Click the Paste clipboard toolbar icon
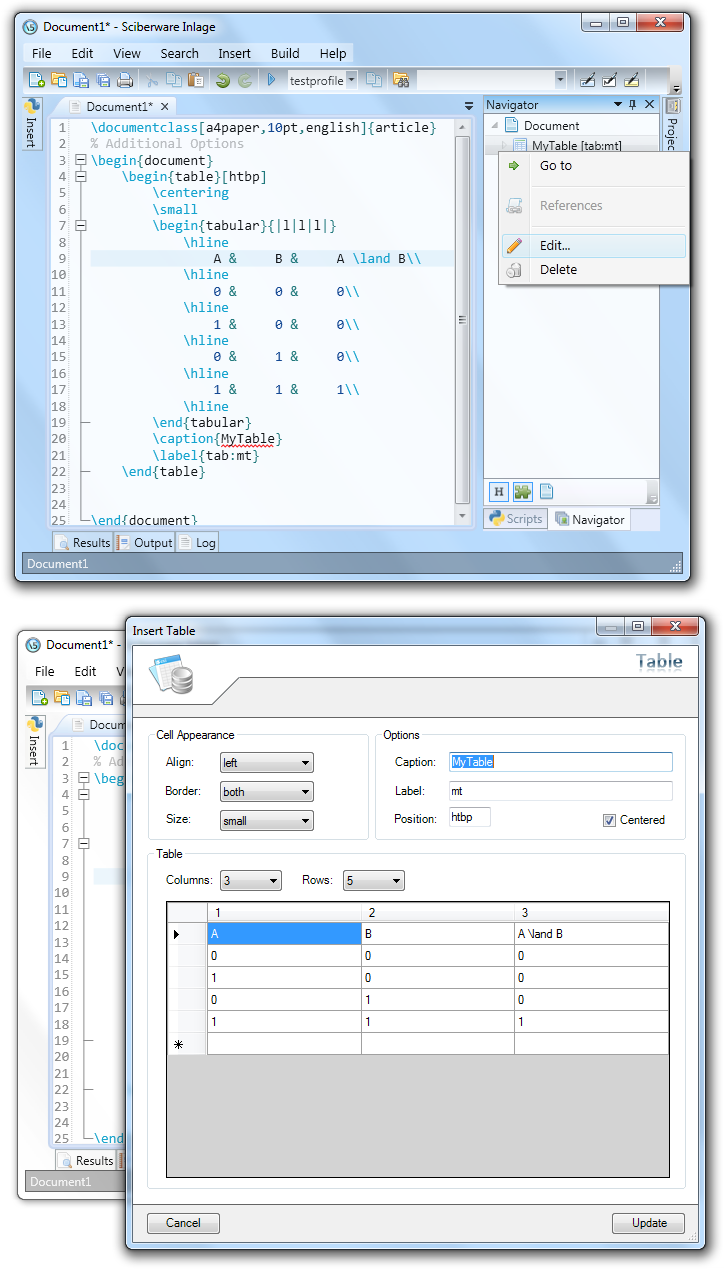This screenshot has height=1272, width=728. tap(196, 80)
